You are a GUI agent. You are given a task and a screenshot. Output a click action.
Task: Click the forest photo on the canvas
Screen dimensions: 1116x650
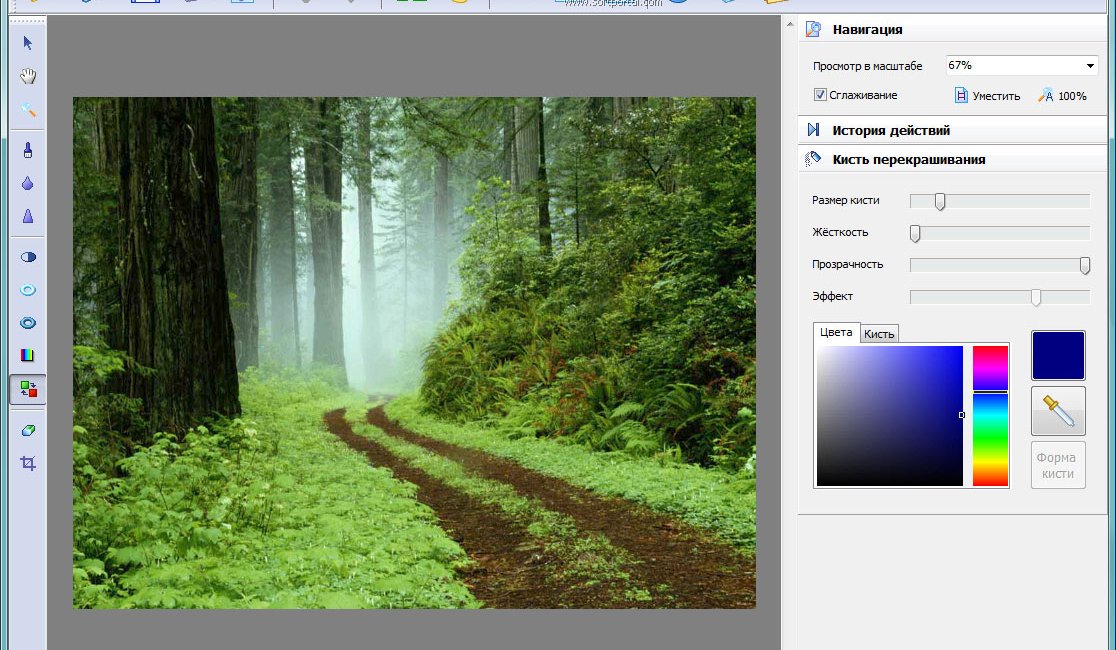click(414, 352)
